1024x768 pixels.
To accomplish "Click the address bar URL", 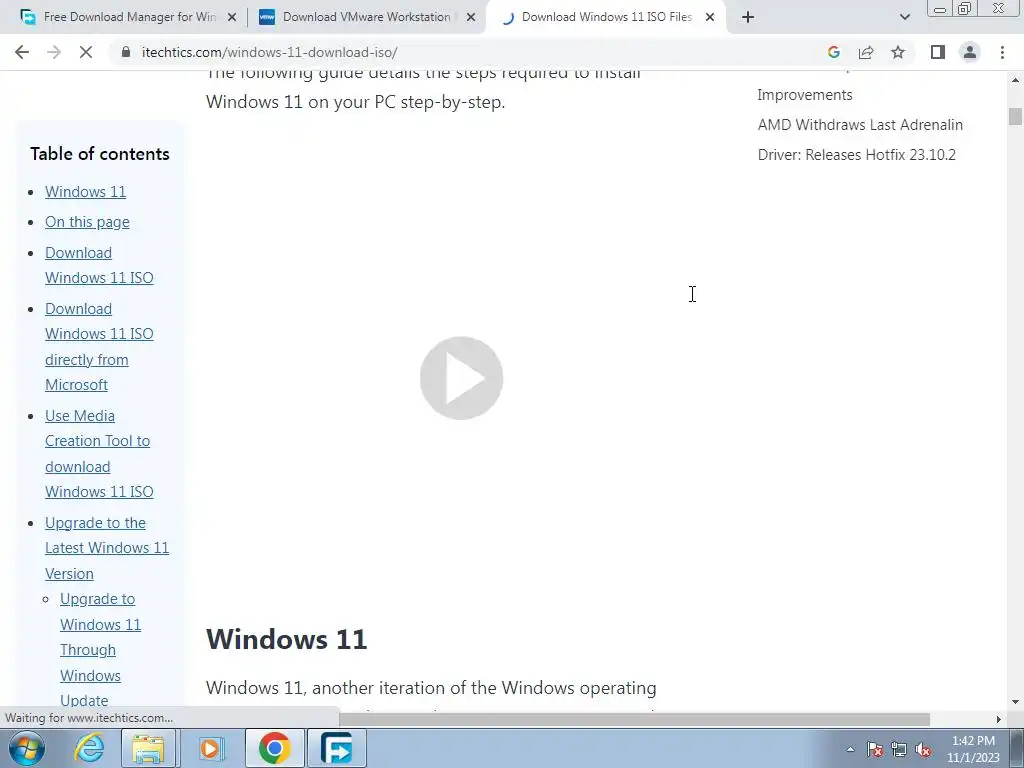I will tap(270, 52).
